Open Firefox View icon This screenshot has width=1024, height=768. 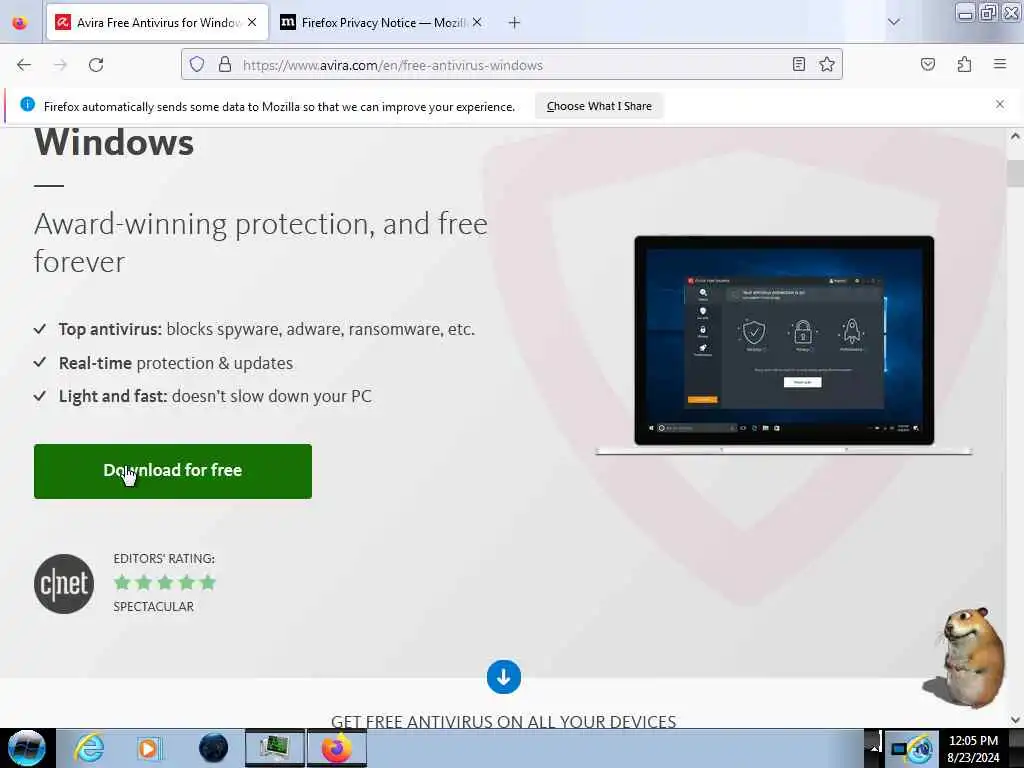[20, 23]
